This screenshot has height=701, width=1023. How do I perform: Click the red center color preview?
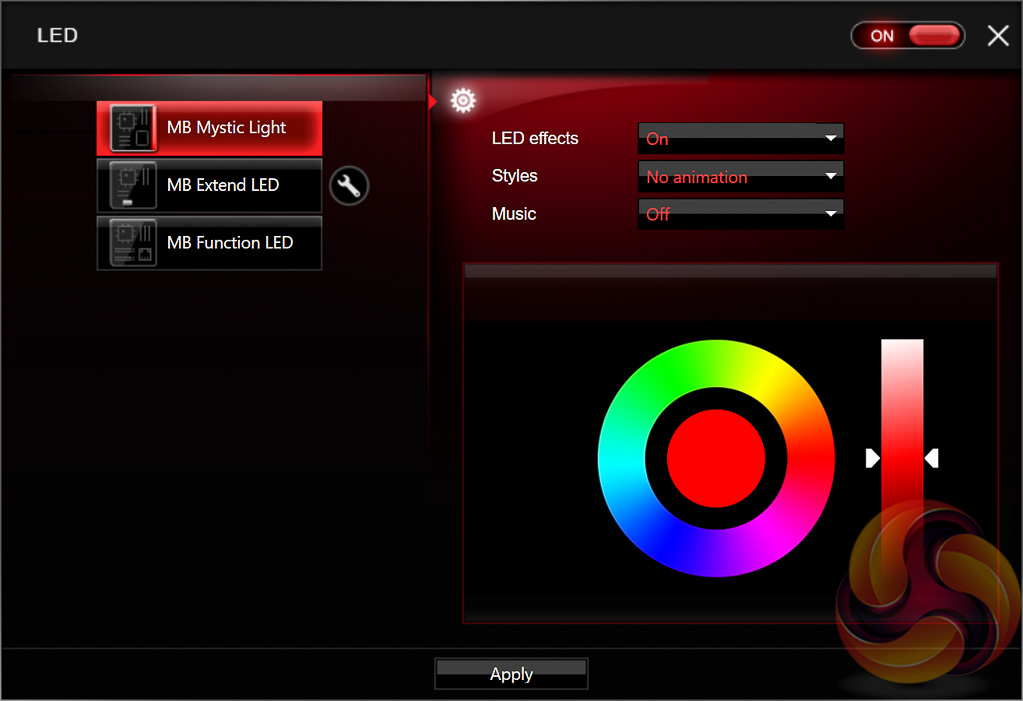coord(716,458)
